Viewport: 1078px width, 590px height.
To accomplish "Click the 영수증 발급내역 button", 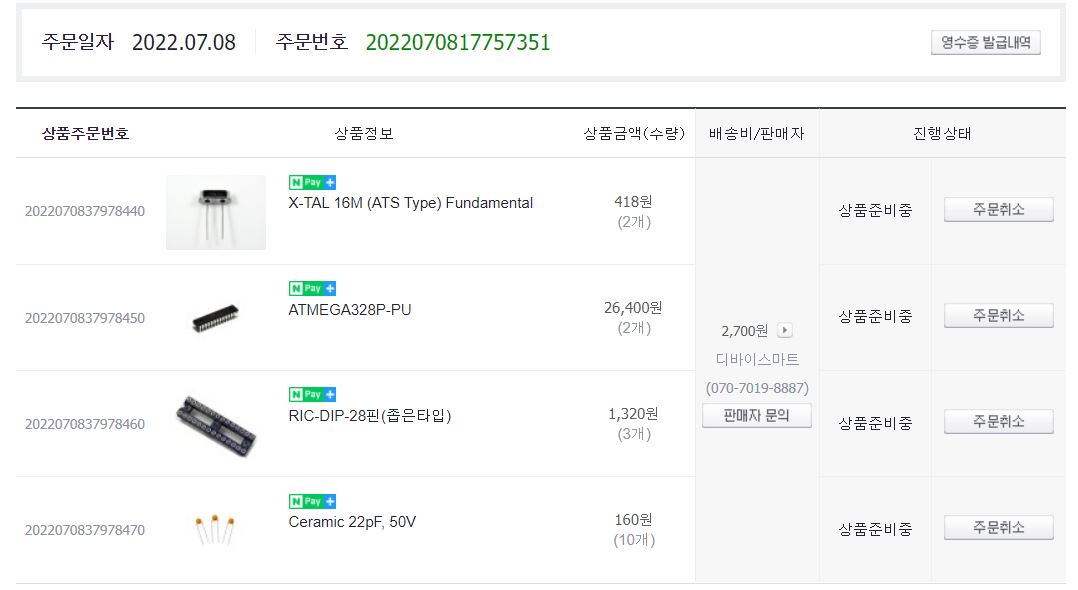I will pyautogui.click(x=985, y=43).
